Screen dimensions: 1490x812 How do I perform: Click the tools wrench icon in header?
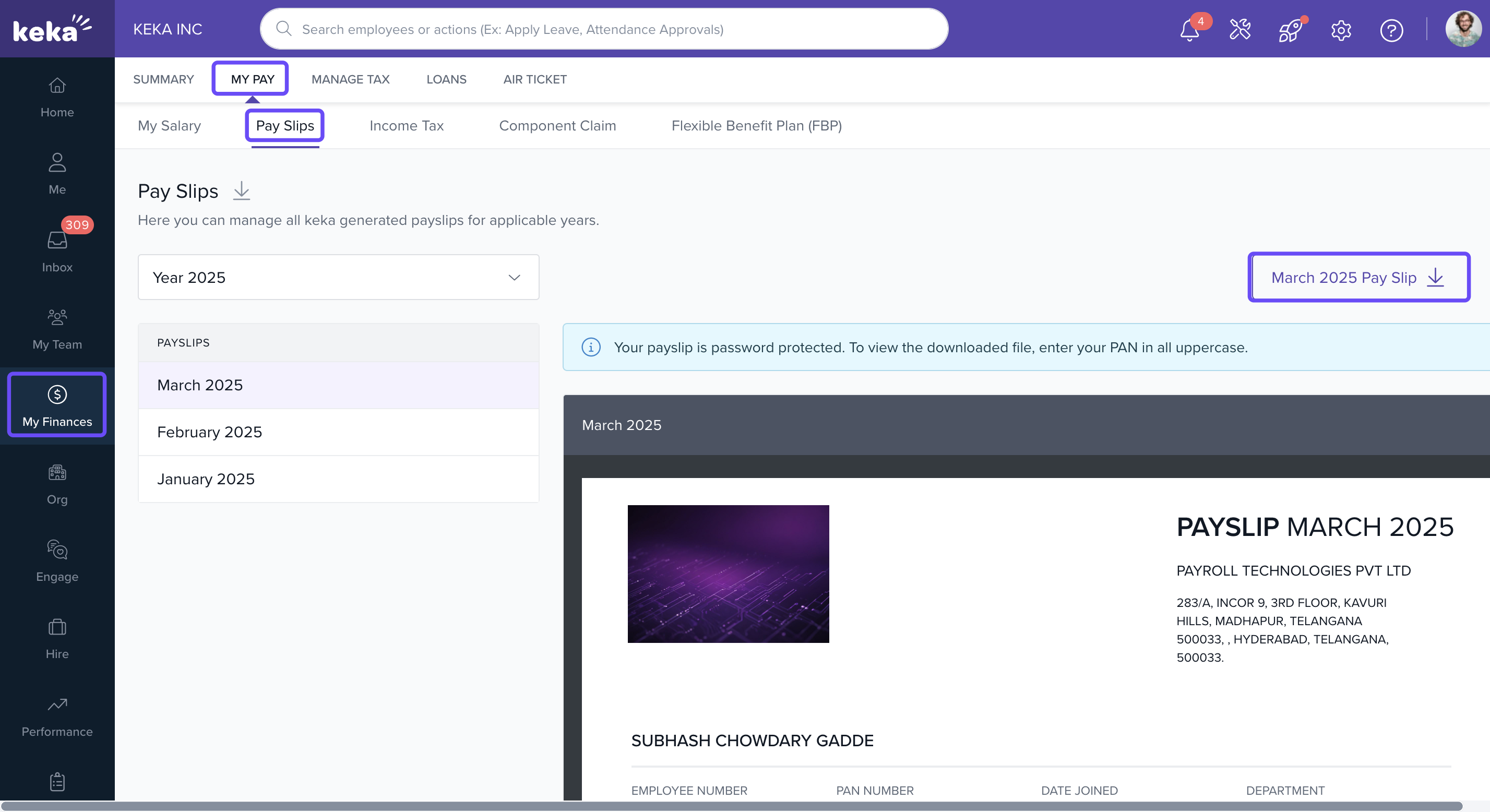click(1239, 29)
